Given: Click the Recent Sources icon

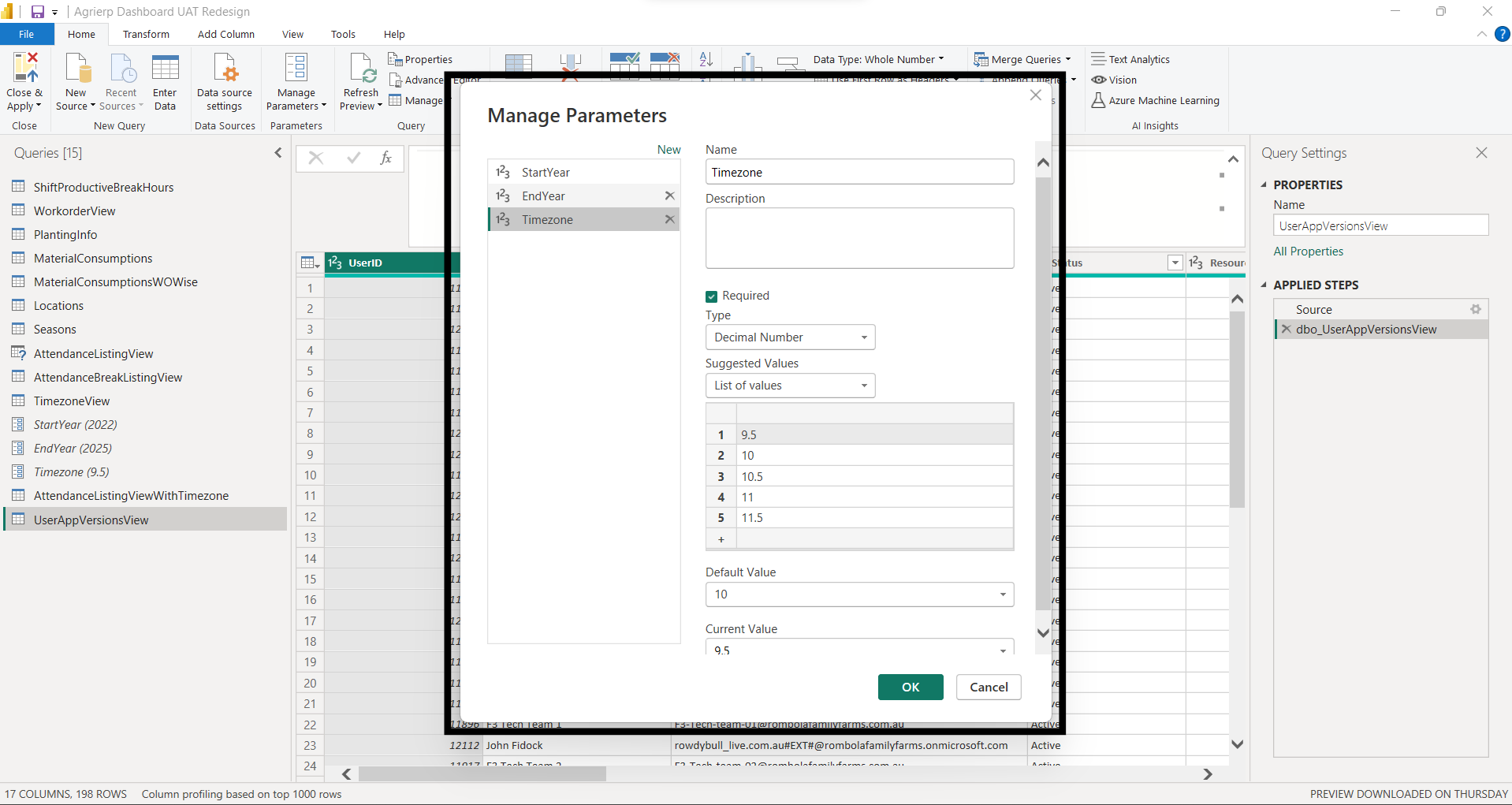Looking at the screenshot, I should point(120,80).
